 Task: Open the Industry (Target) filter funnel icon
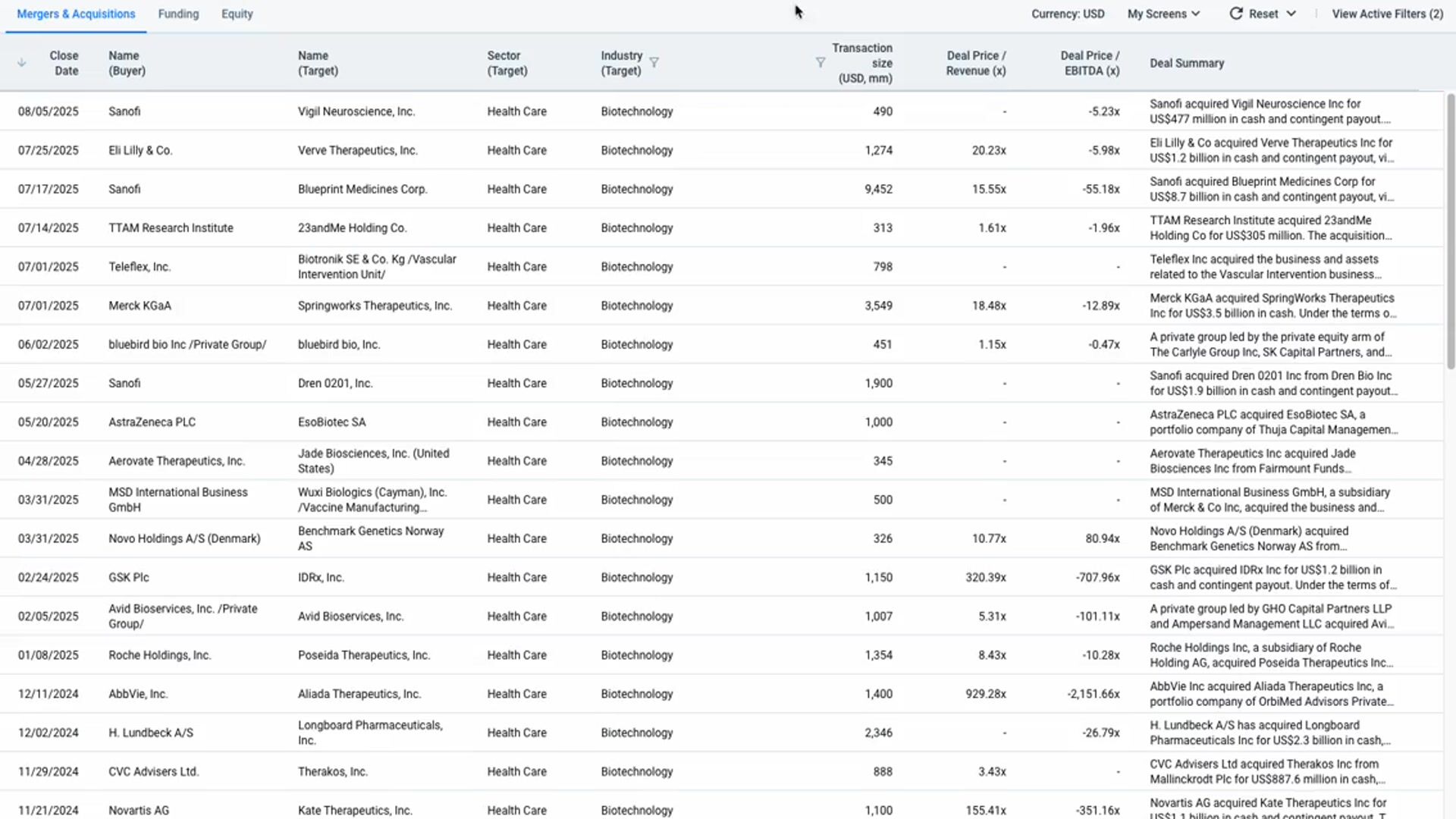point(654,63)
